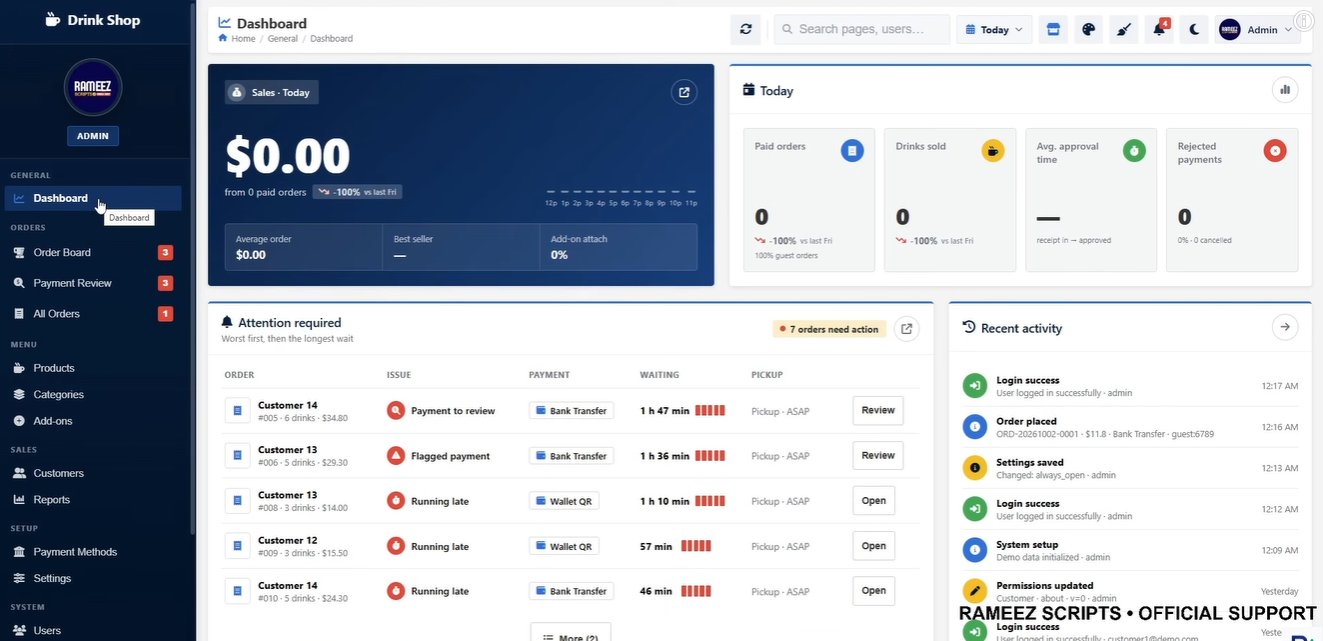Open the theme palette icon

point(1087,29)
